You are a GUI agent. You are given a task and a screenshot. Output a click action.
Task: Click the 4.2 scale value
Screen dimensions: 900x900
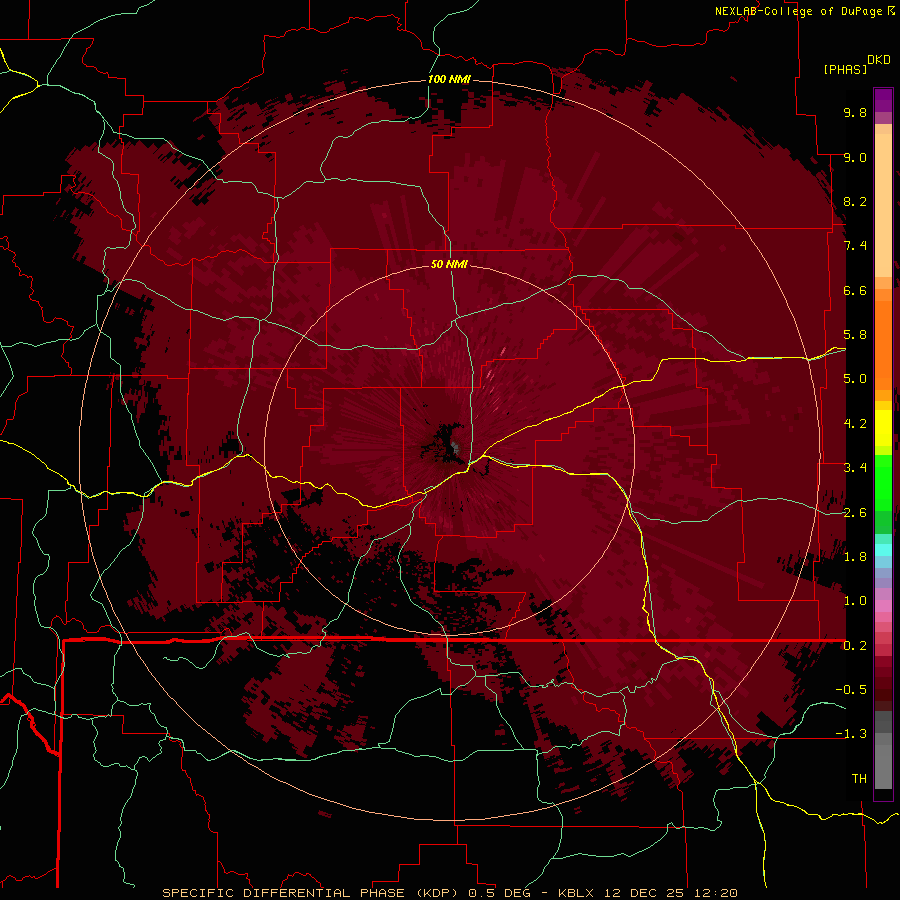(855, 424)
